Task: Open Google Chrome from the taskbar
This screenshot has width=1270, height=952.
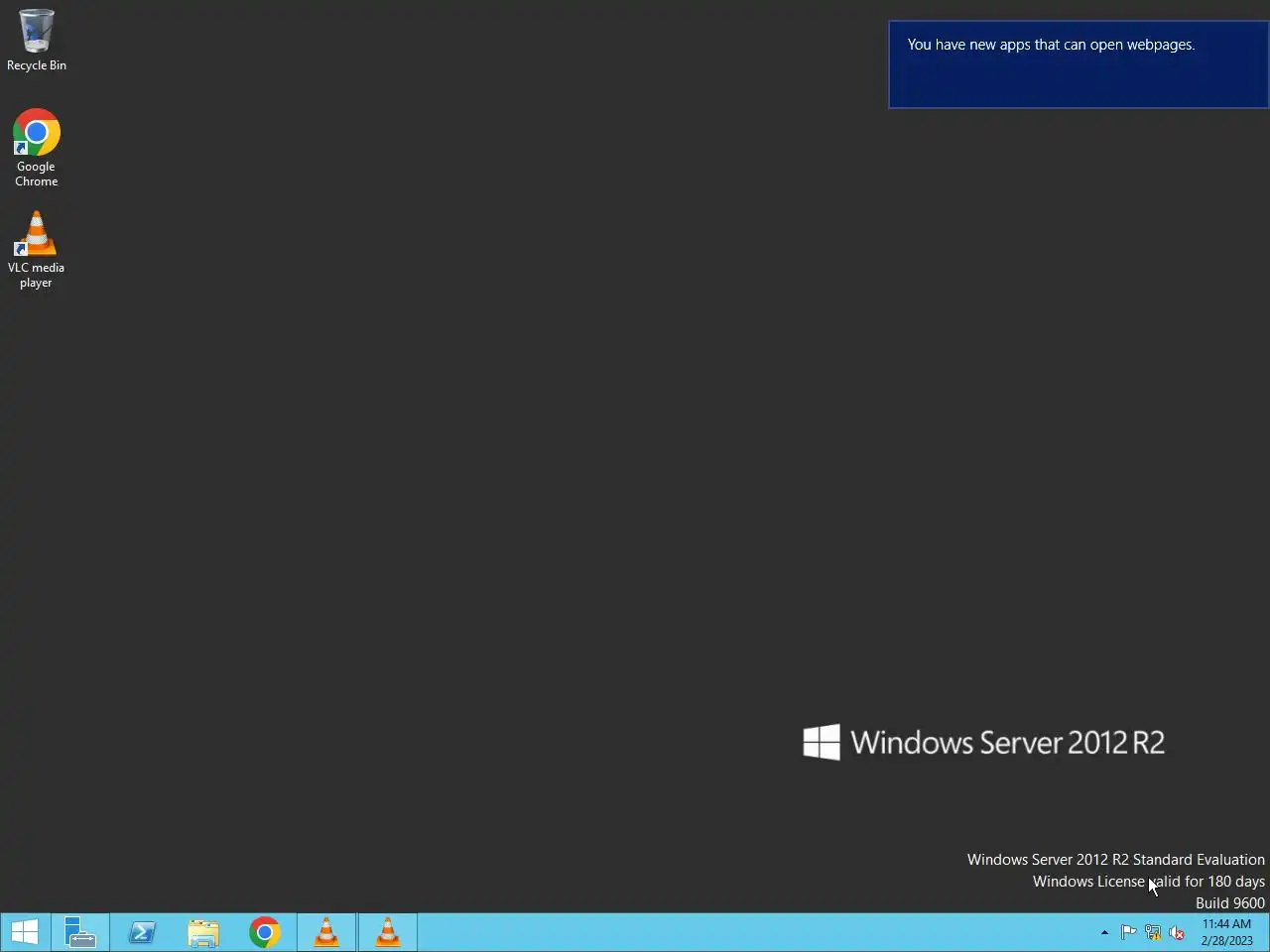Action: pyautogui.click(x=265, y=932)
